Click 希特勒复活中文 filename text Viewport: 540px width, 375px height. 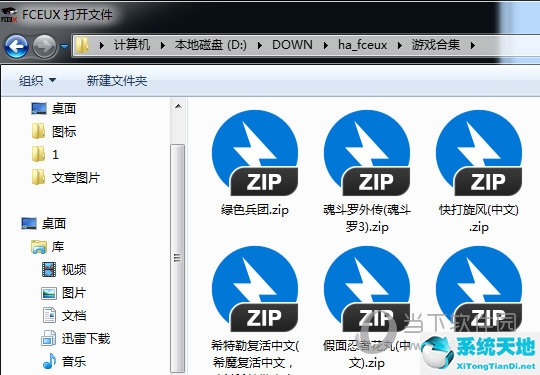(x=255, y=357)
